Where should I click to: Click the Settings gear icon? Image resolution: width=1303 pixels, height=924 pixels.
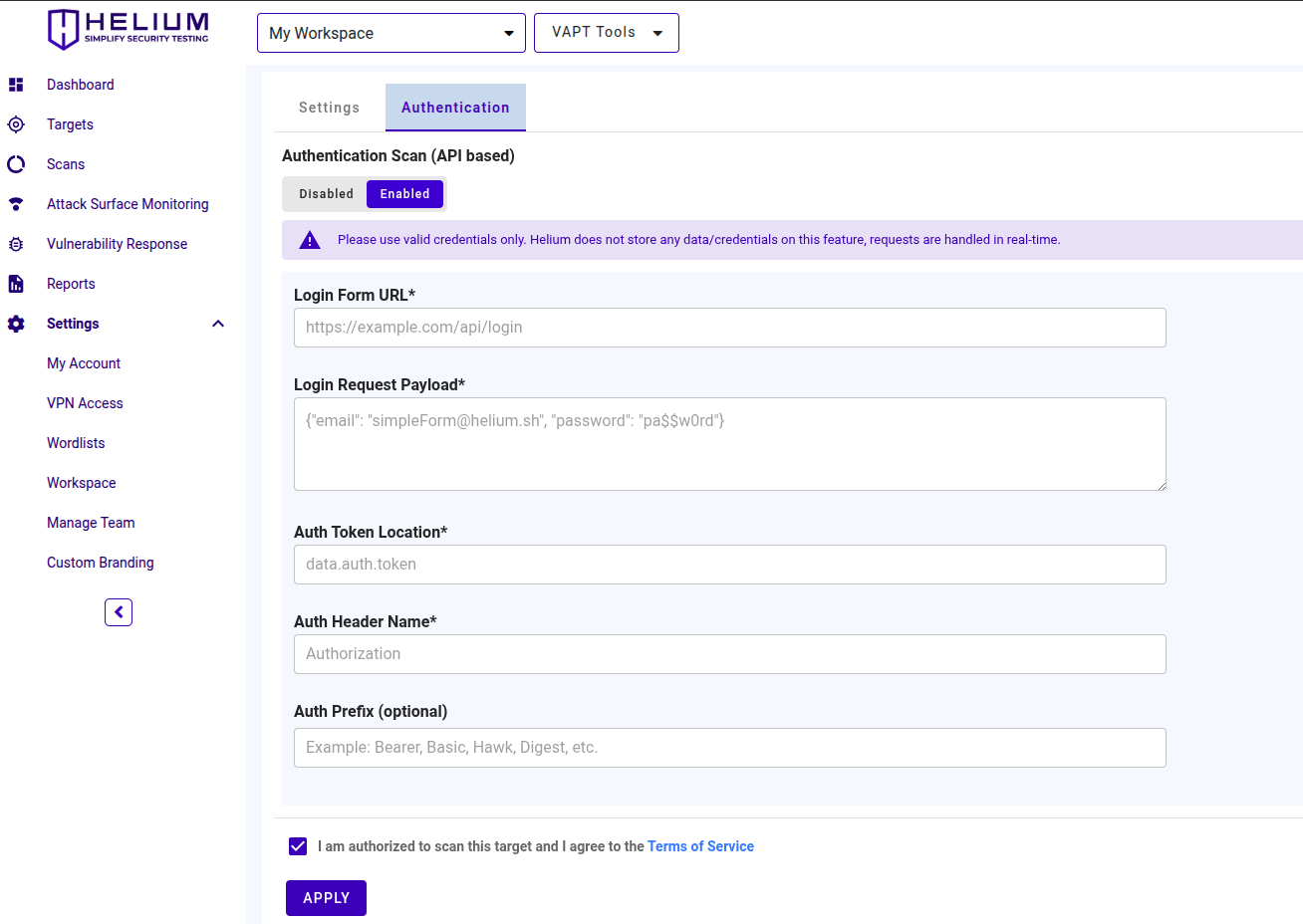16,324
